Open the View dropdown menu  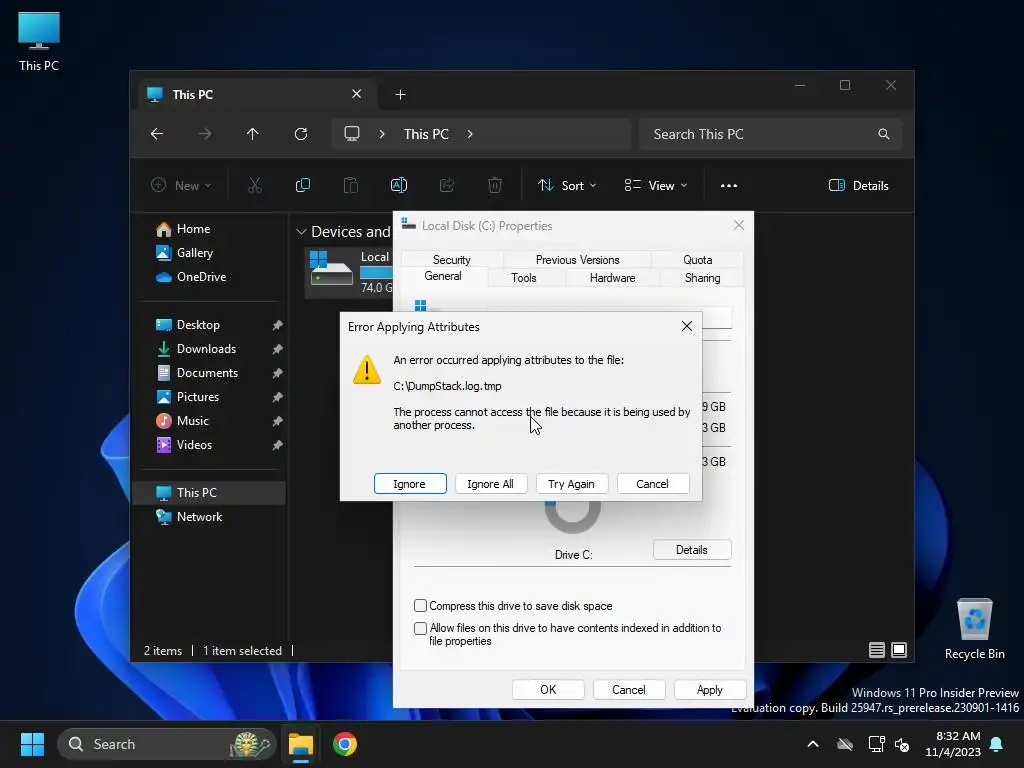tap(656, 185)
